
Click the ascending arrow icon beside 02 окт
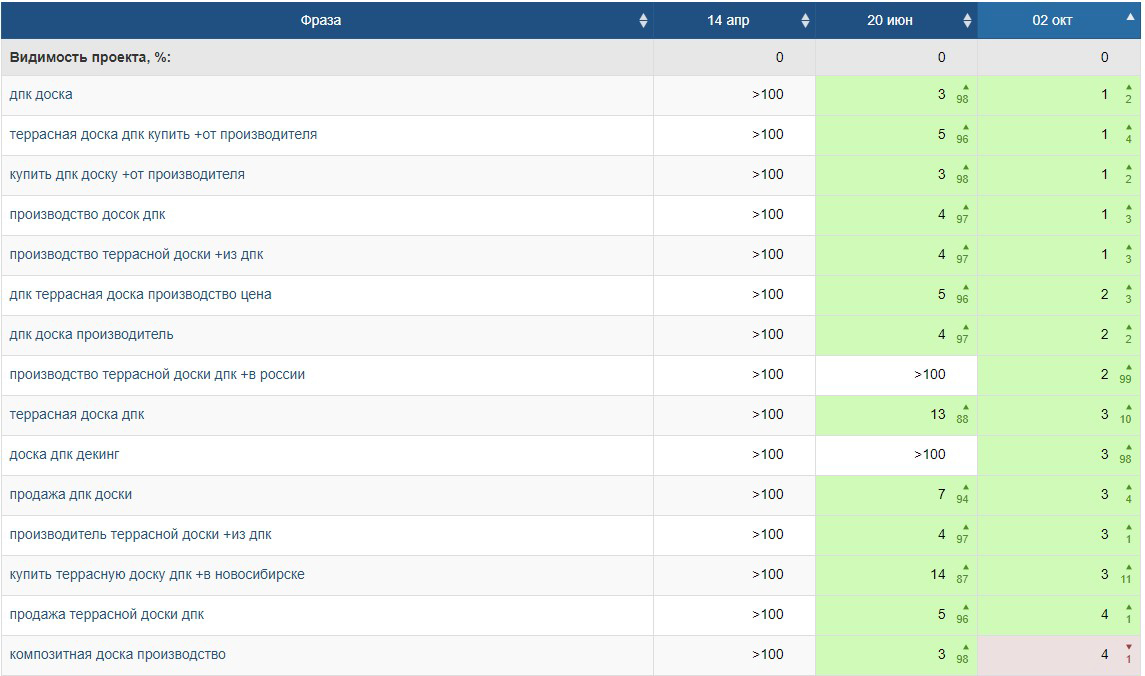click(x=1130, y=16)
